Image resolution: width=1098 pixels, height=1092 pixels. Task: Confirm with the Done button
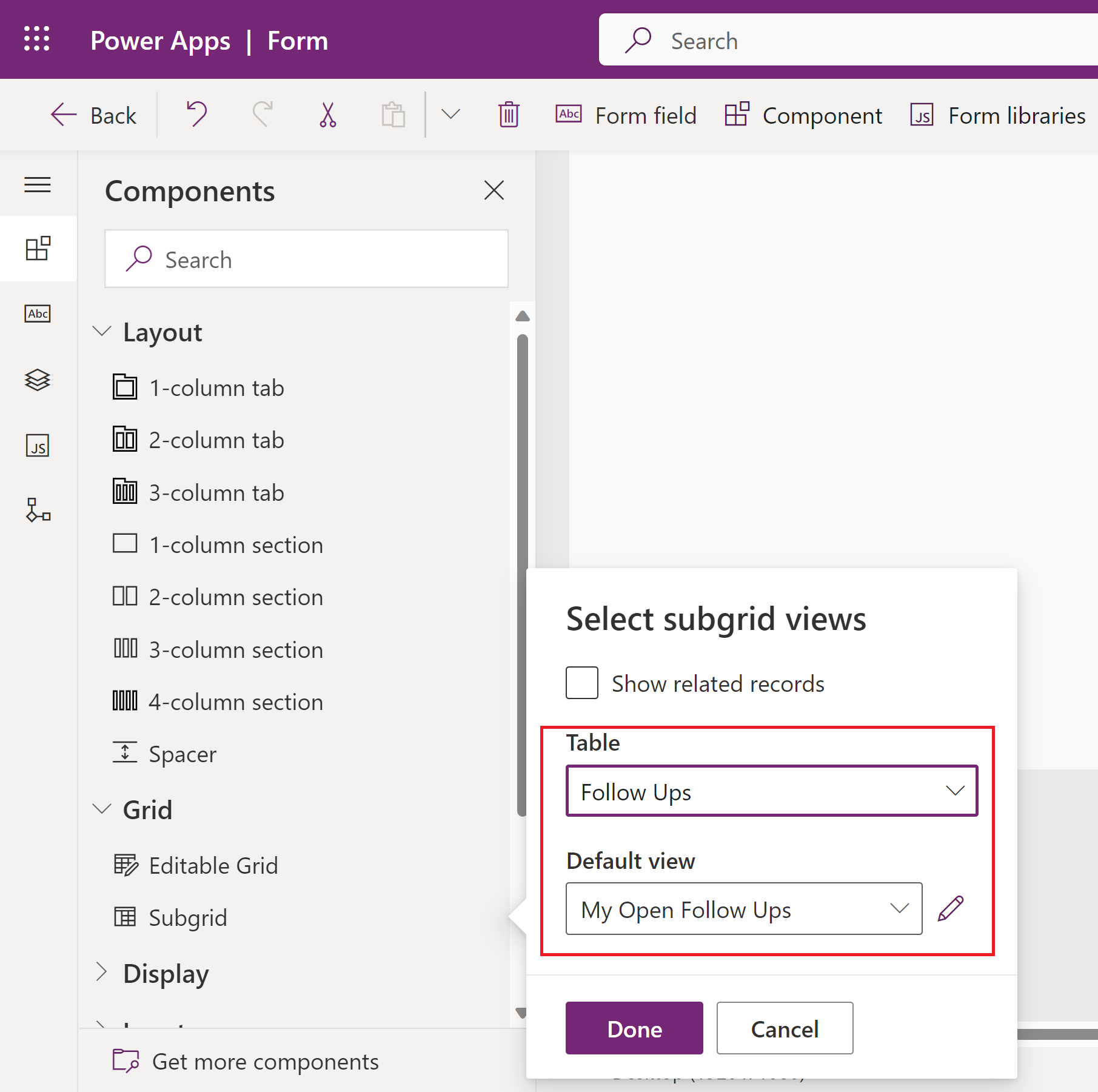coord(634,1028)
